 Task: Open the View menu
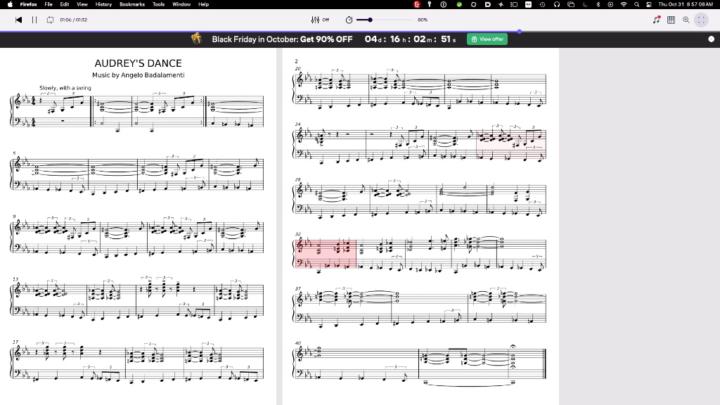(x=82, y=4)
